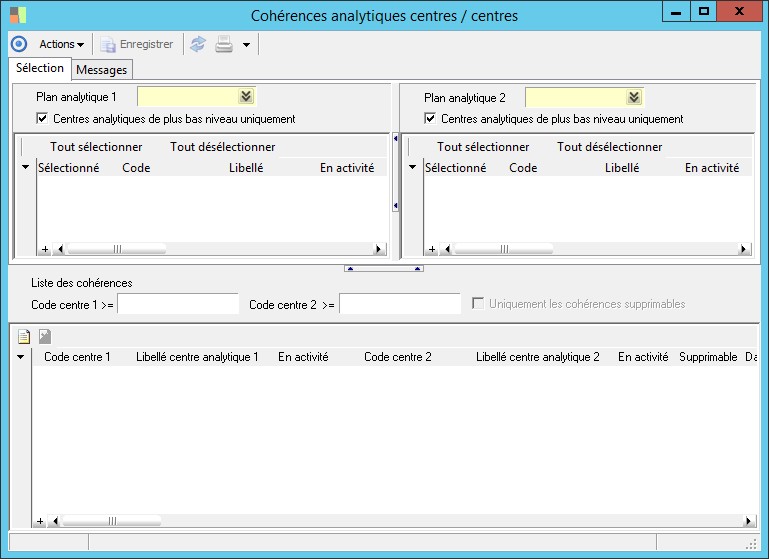Click the blue circular target icon in toolbar

[18, 44]
